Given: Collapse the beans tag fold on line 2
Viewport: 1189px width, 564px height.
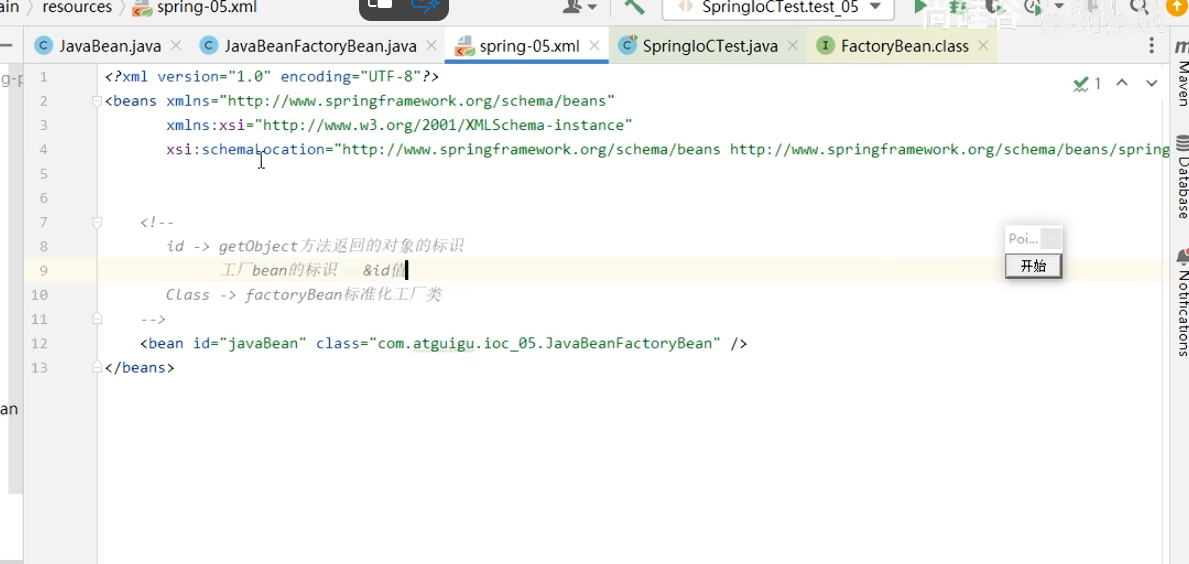Looking at the screenshot, I should [97, 101].
